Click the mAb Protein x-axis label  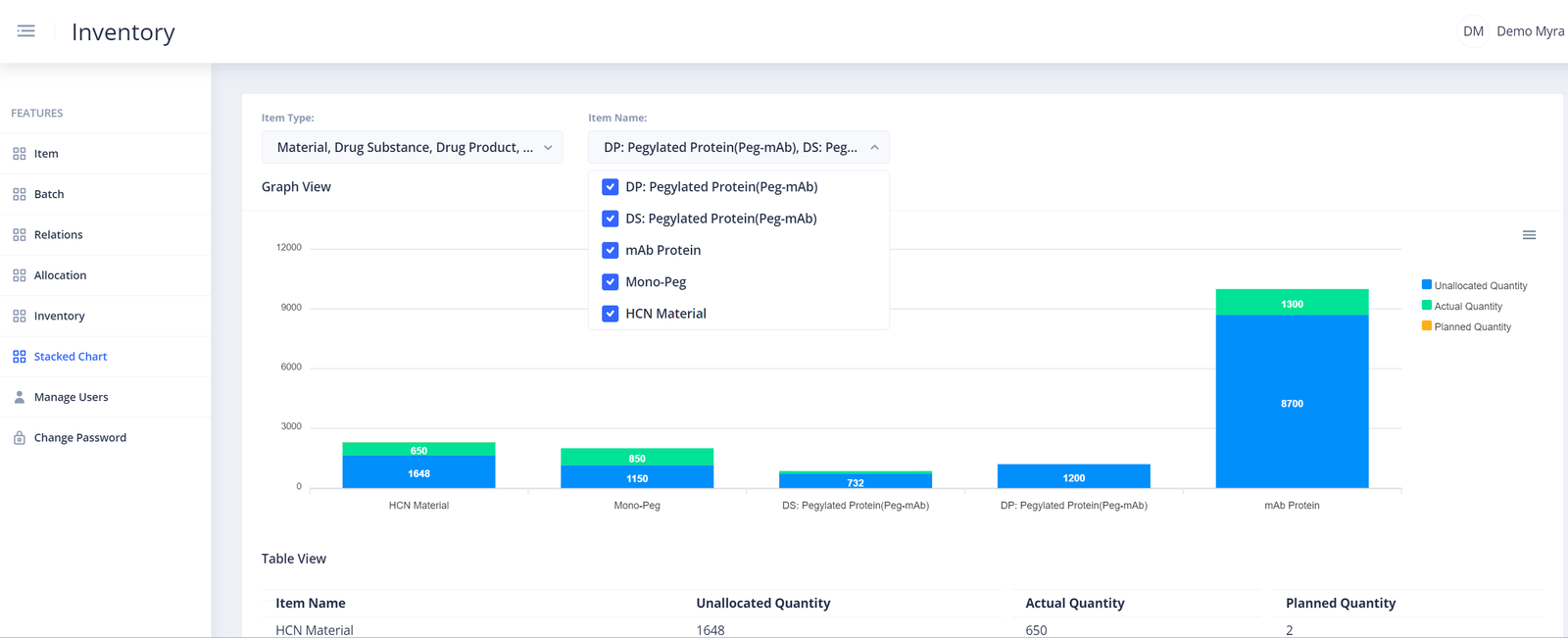[x=1292, y=506]
